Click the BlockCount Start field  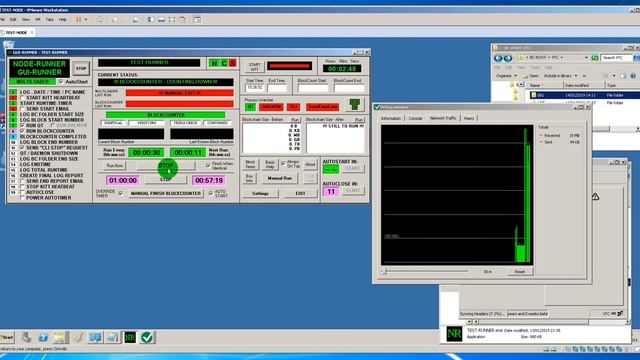click(313, 88)
